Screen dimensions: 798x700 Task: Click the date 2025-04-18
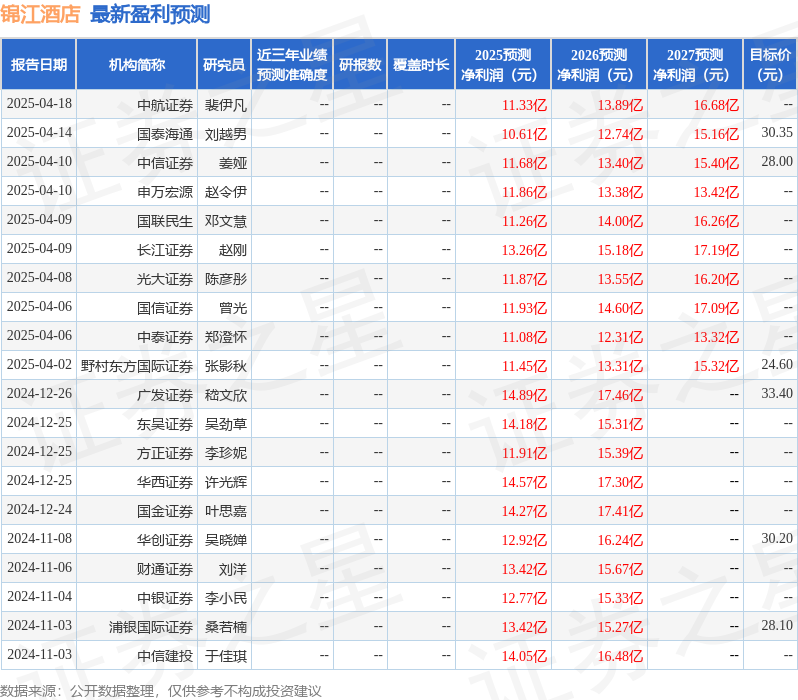[39, 104]
